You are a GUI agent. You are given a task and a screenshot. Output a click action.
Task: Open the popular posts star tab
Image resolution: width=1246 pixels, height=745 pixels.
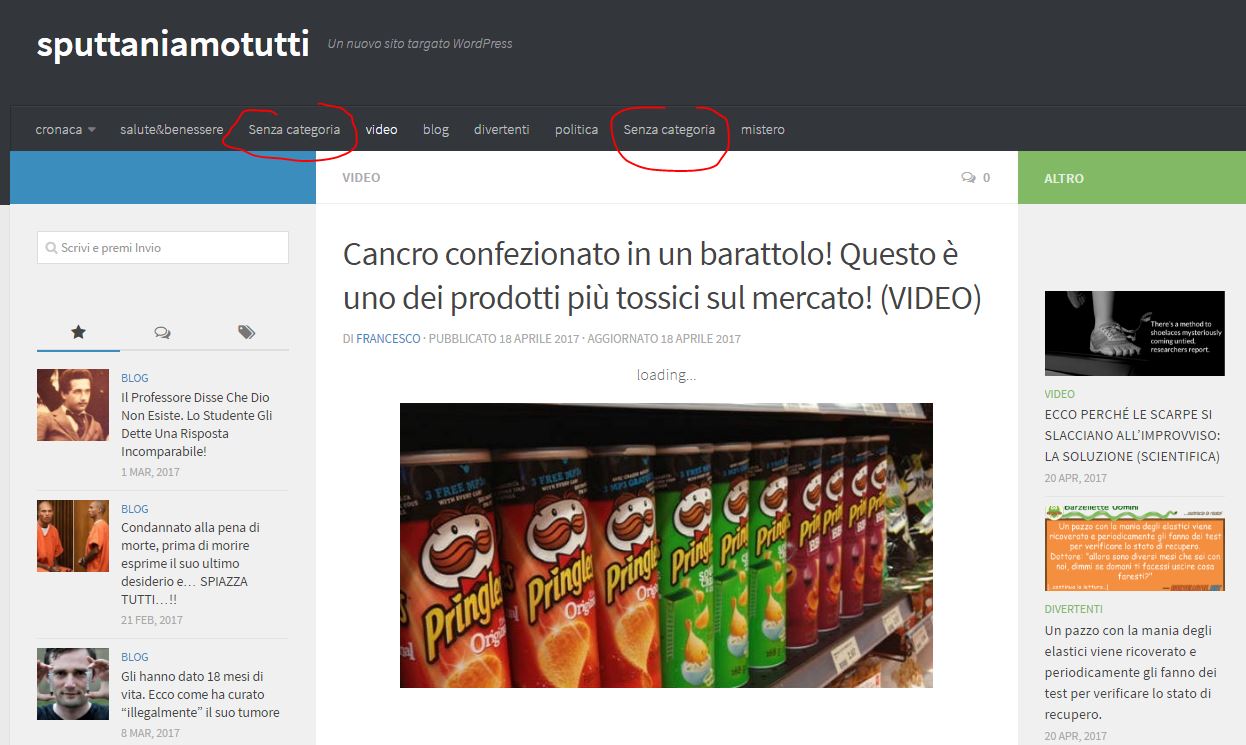pos(78,333)
